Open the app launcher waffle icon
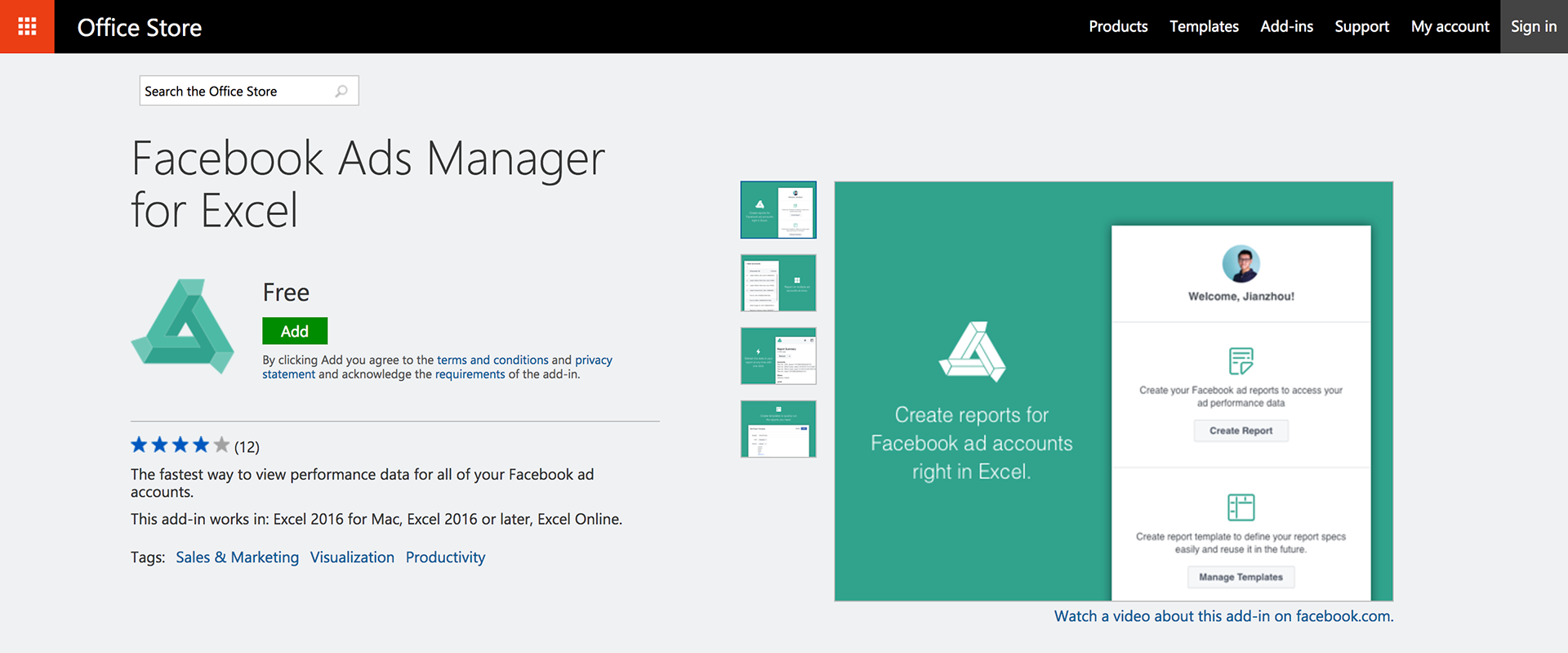Image resolution: width=1568 pixels, height=653 pixels. click(27, 26)
